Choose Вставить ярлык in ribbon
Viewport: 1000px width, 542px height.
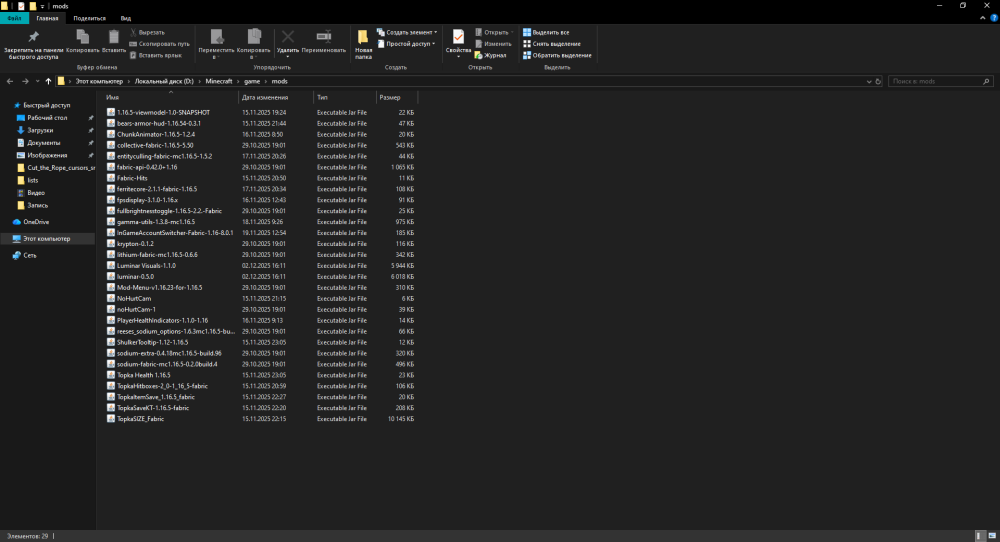click(x=156, y=55)
